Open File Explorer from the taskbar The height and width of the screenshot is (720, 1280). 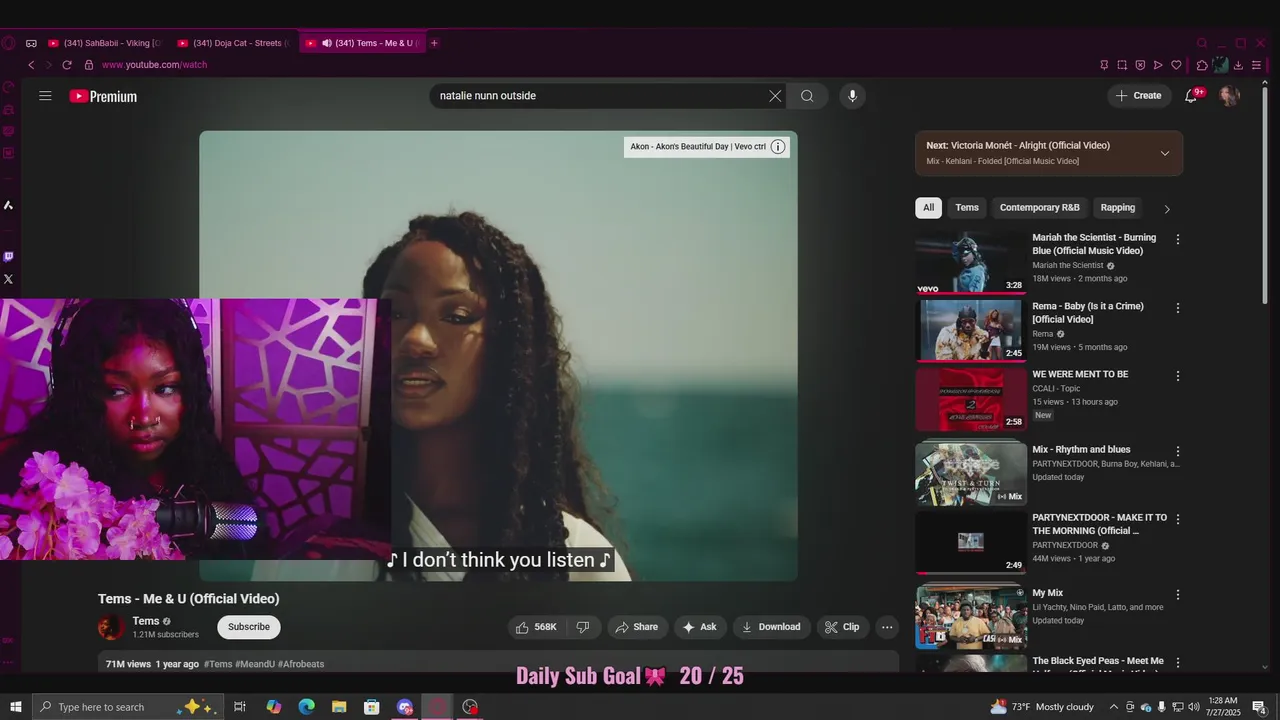tap(339, 707)
